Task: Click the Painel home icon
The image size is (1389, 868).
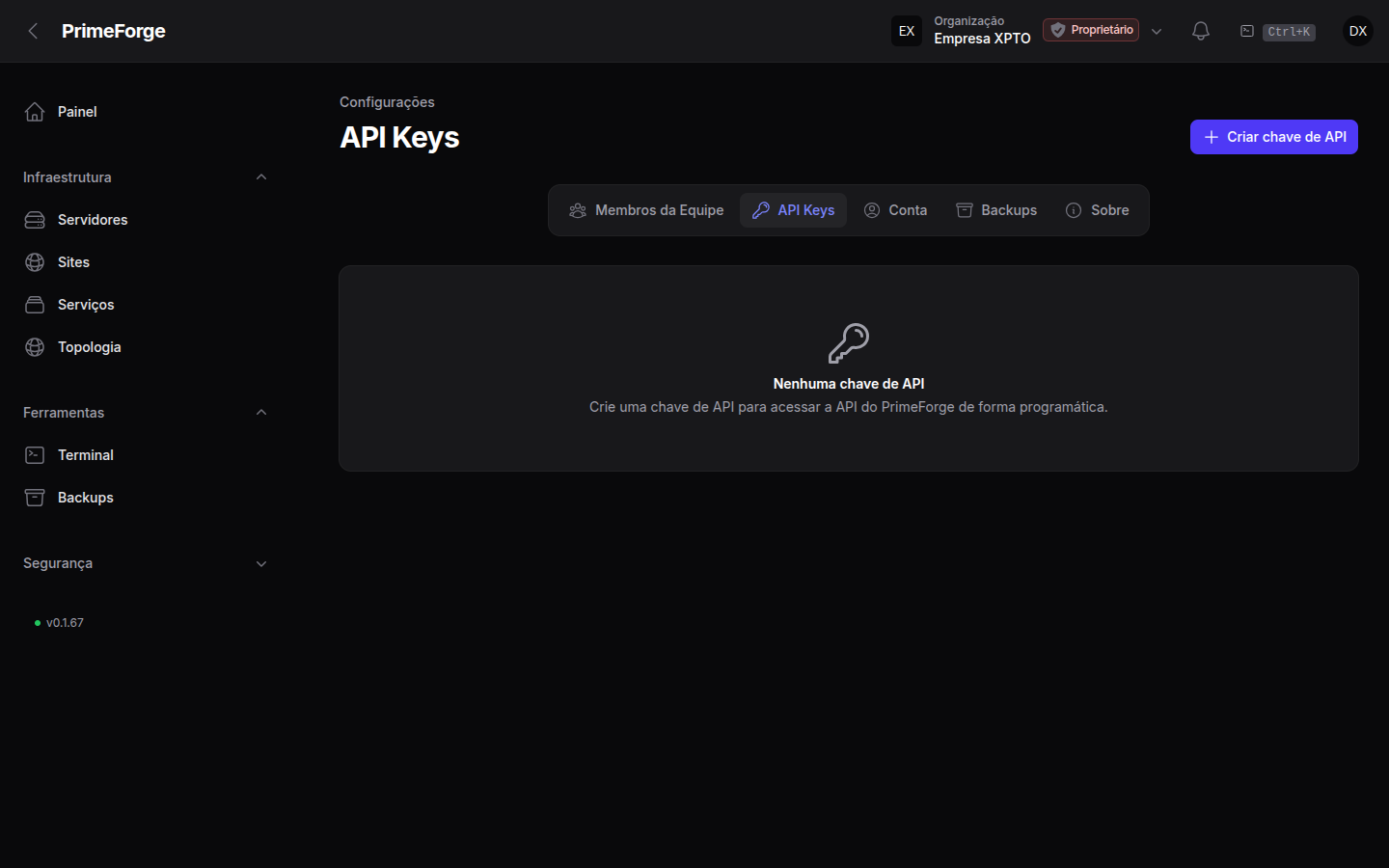Action: (35, 112)
